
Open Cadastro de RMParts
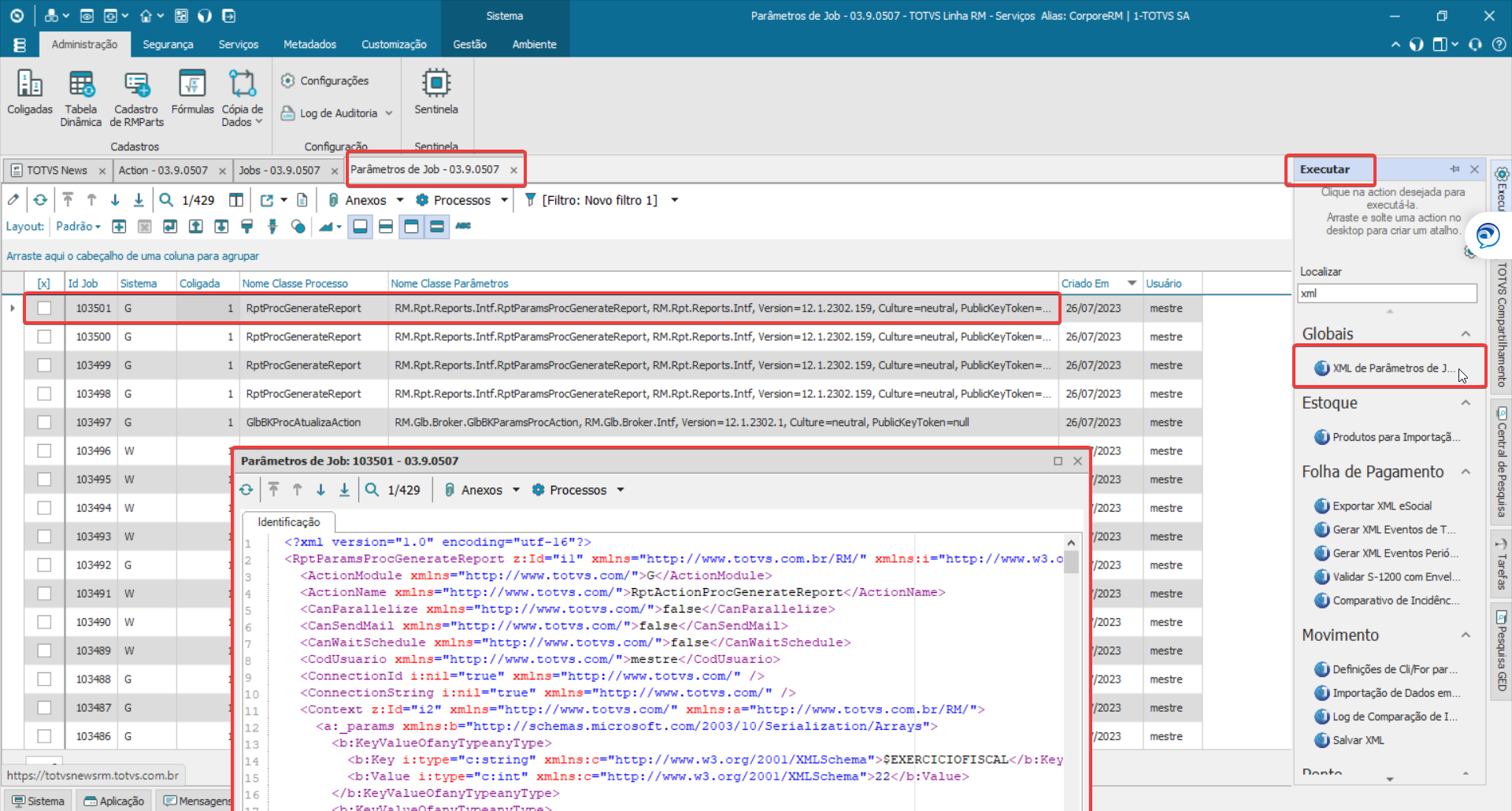136,98
